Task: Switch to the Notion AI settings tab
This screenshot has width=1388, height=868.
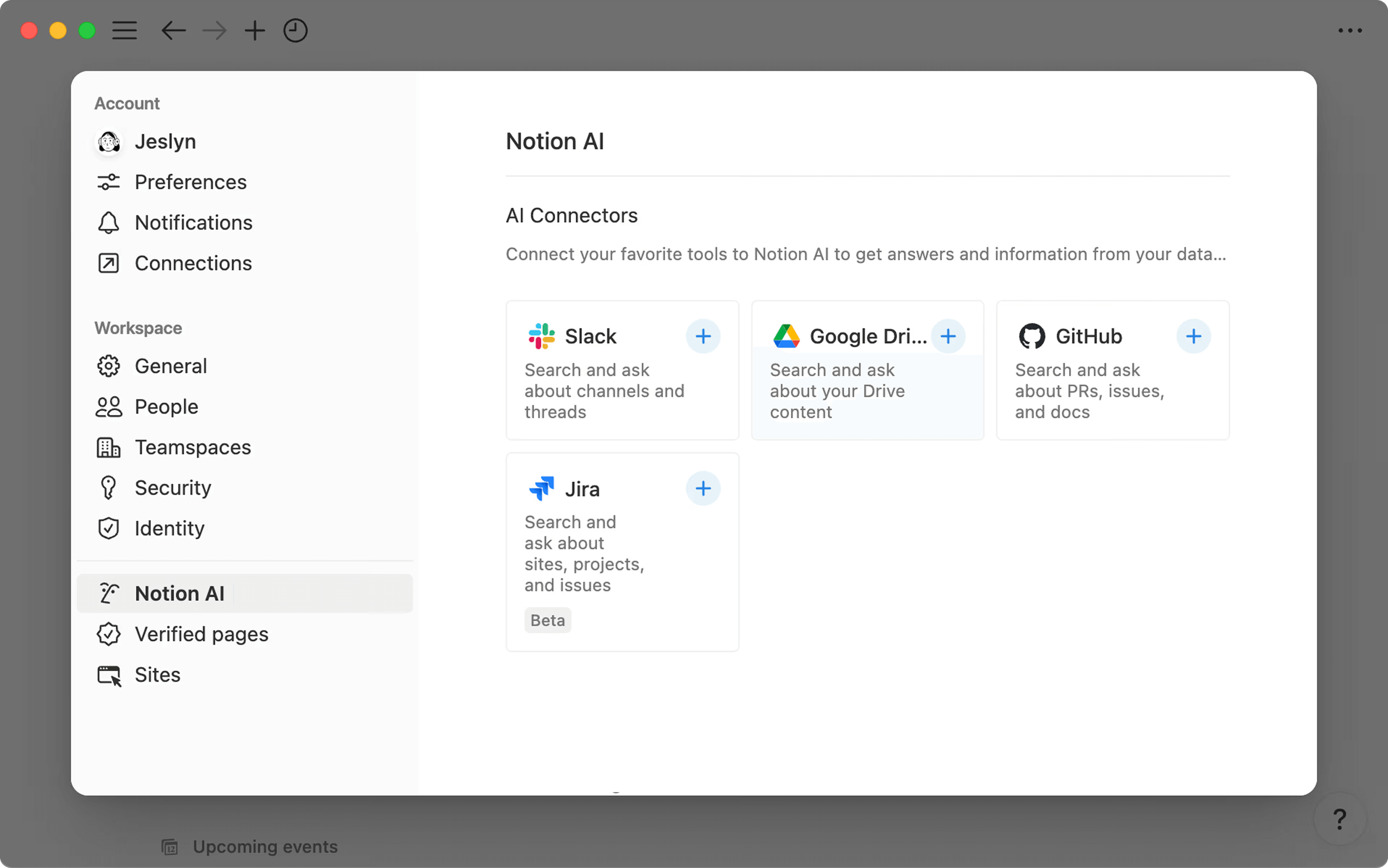Action: 180,593
